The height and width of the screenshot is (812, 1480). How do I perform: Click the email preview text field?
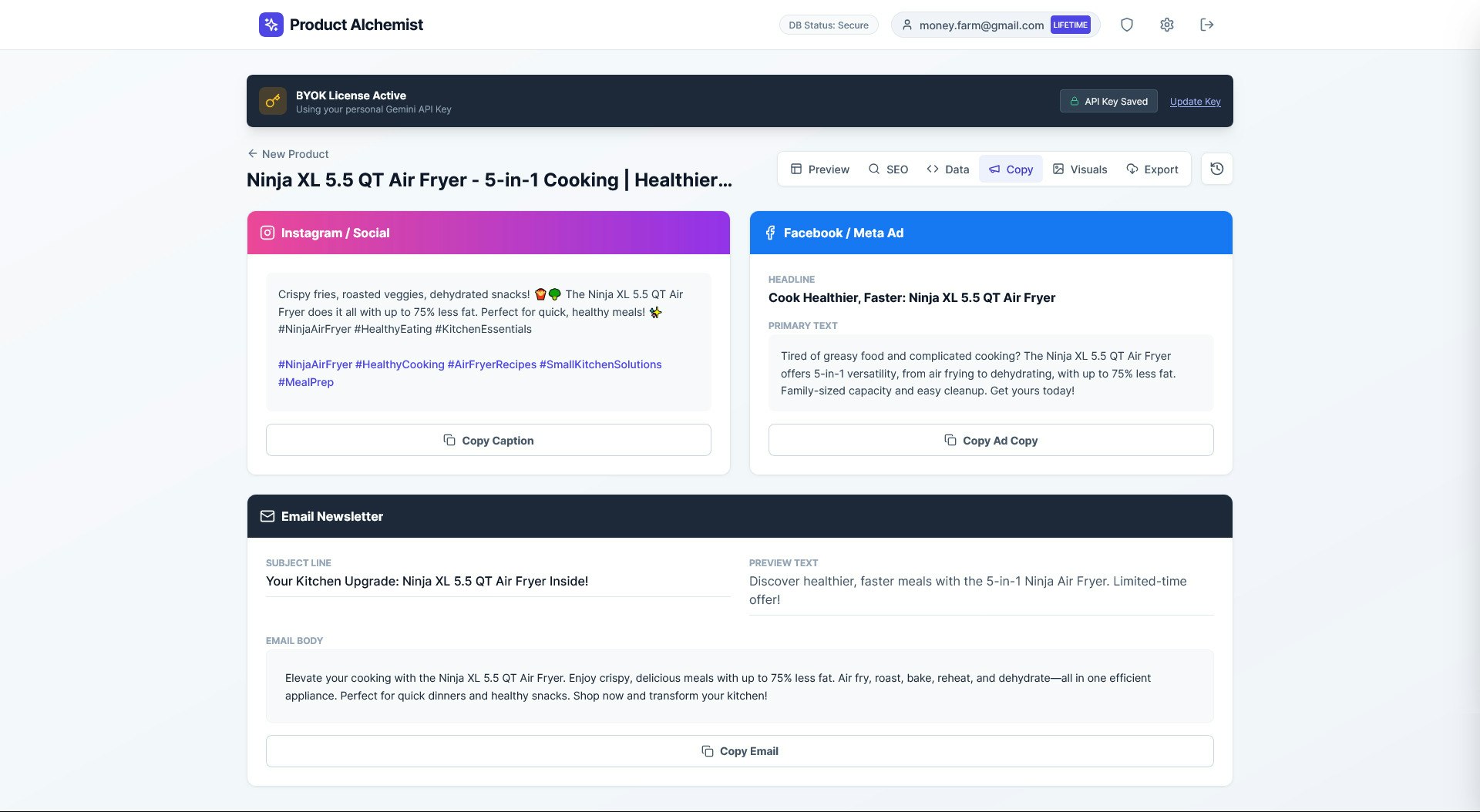tap(981, 590)
